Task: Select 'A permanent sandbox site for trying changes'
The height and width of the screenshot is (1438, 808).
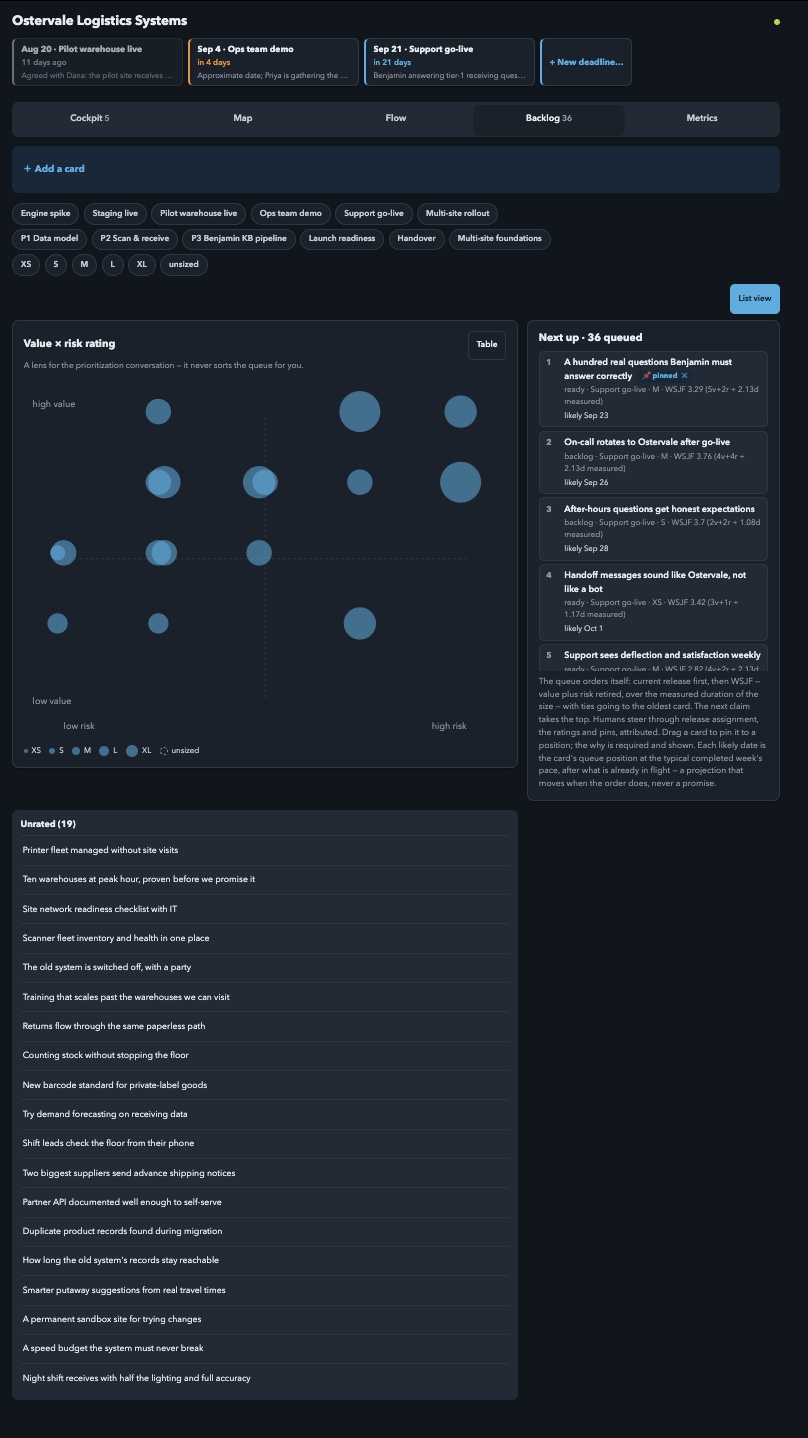Action: coord(265,1319)
